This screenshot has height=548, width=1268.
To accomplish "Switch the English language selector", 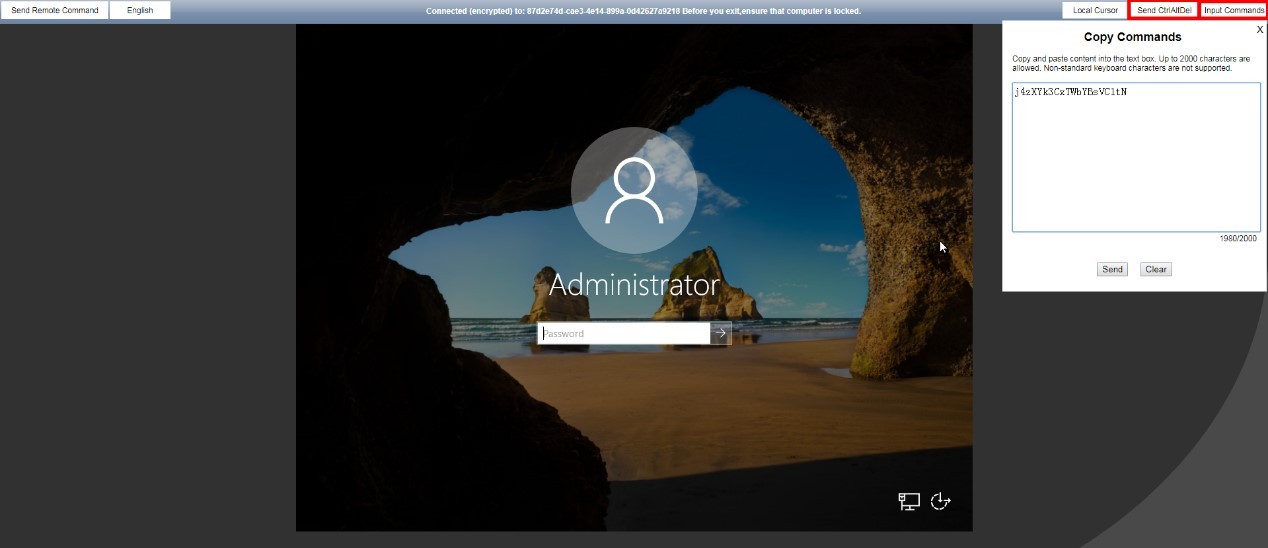I will (140, 10).
